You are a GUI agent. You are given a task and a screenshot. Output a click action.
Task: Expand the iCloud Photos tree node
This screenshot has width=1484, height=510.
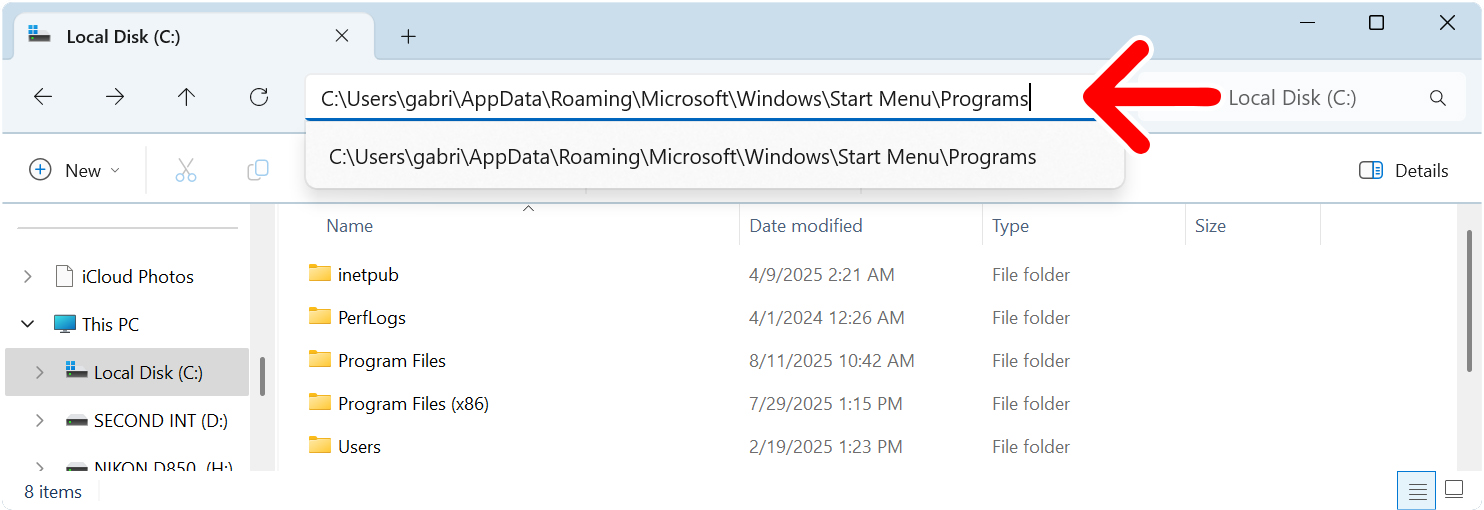click(27, 276)
